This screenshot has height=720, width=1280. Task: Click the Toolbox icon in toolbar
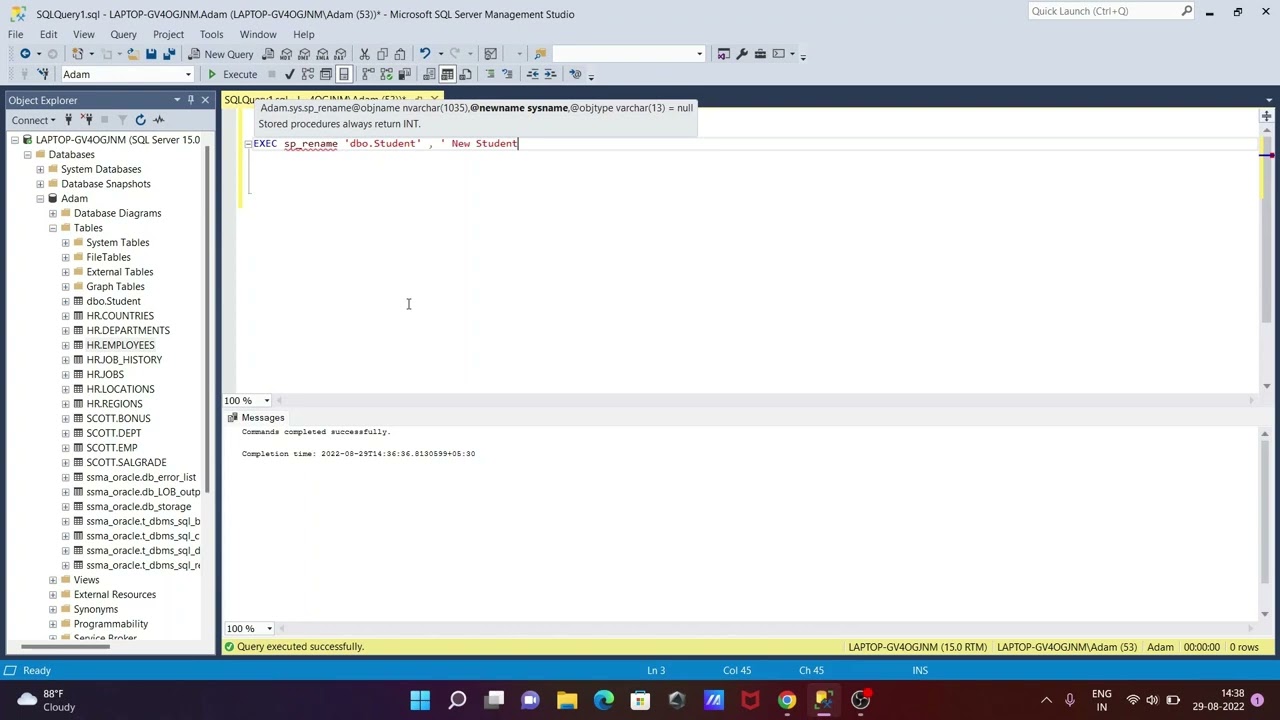[x=760, y=54]
